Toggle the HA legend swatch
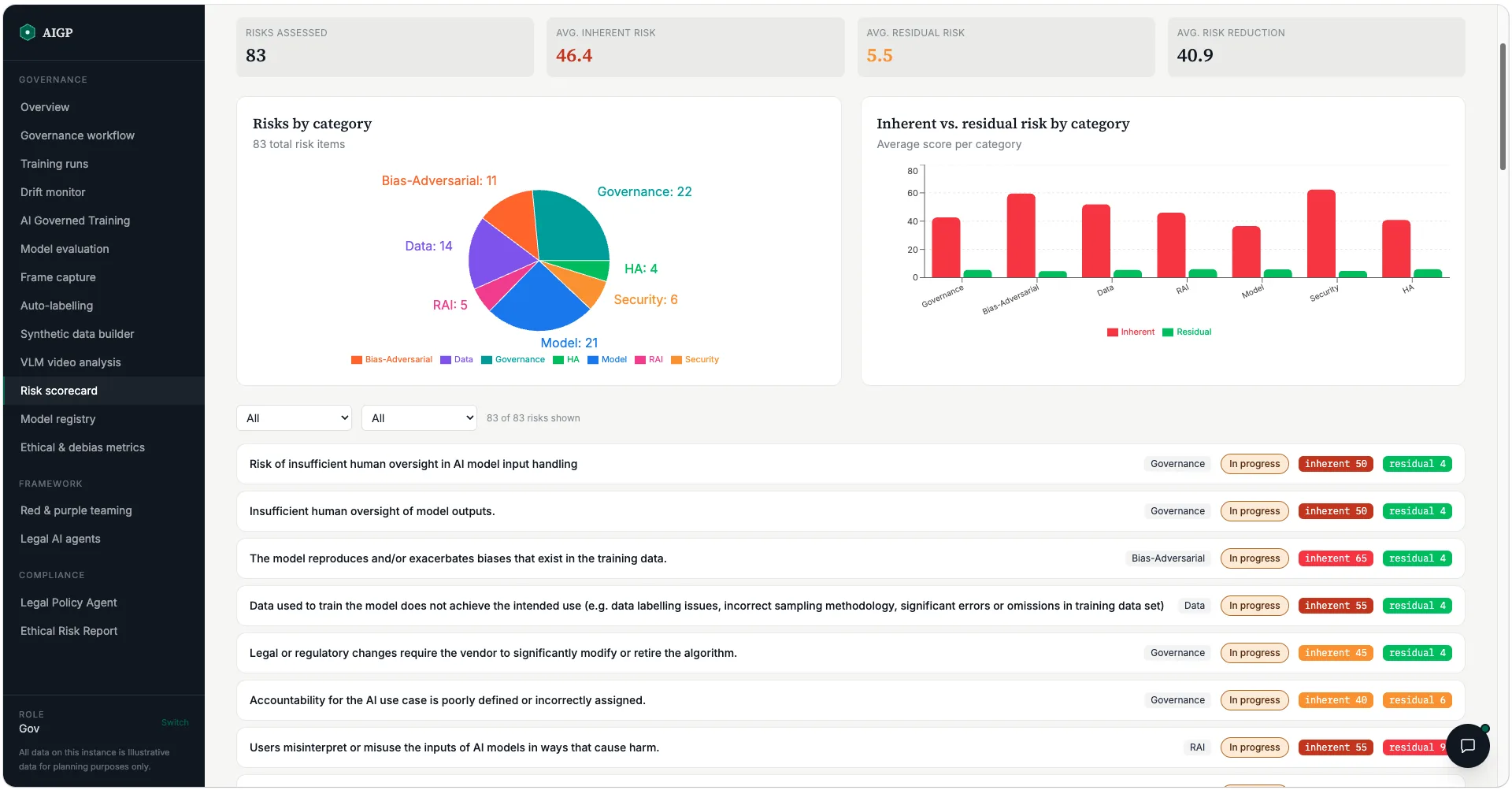Screen dimensions: 1512x790 click(x=558, y=360)
